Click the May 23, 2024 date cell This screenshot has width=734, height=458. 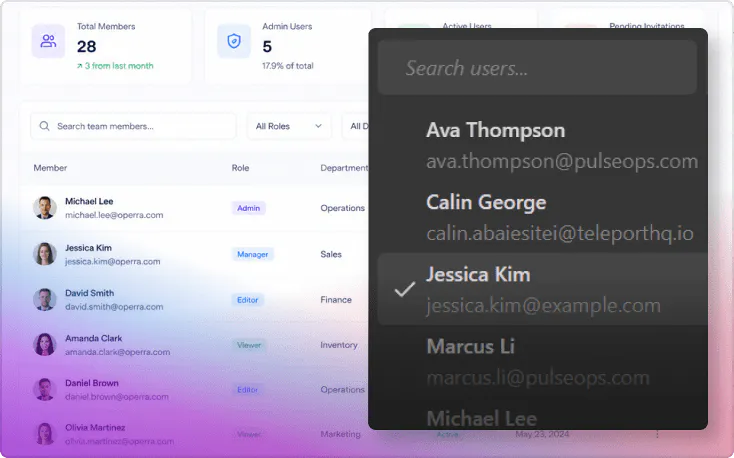point(542,434)
